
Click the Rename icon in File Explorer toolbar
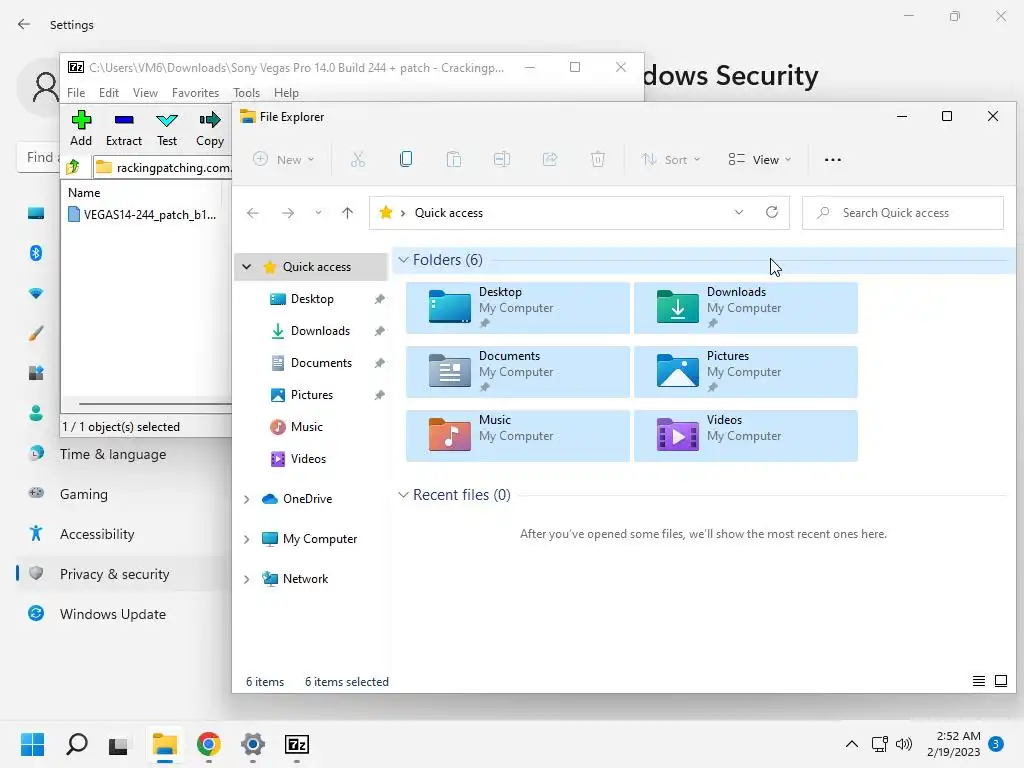[x=502, y=159]
